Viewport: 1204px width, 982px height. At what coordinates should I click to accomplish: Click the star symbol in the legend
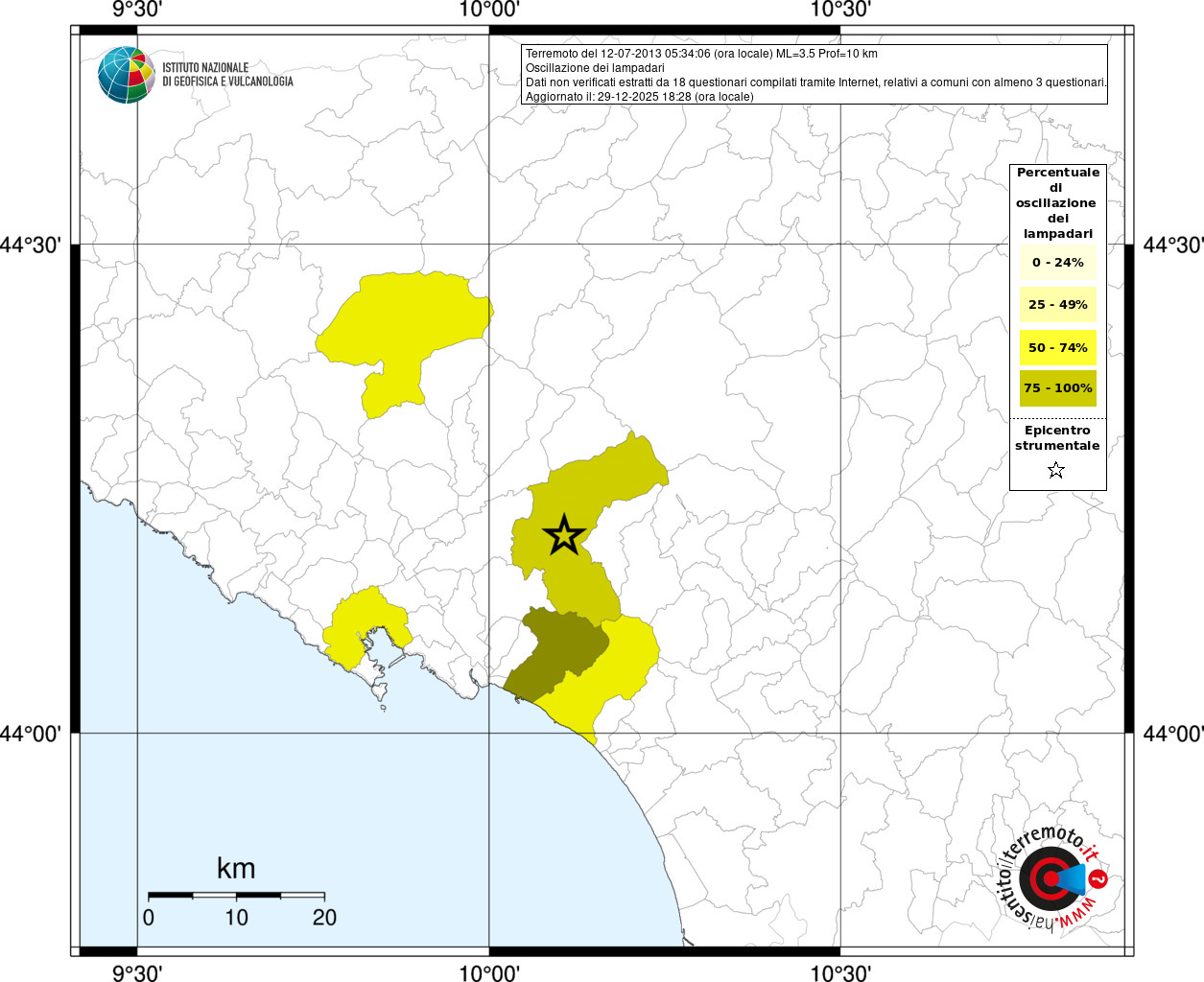(x=1056, y=470)
